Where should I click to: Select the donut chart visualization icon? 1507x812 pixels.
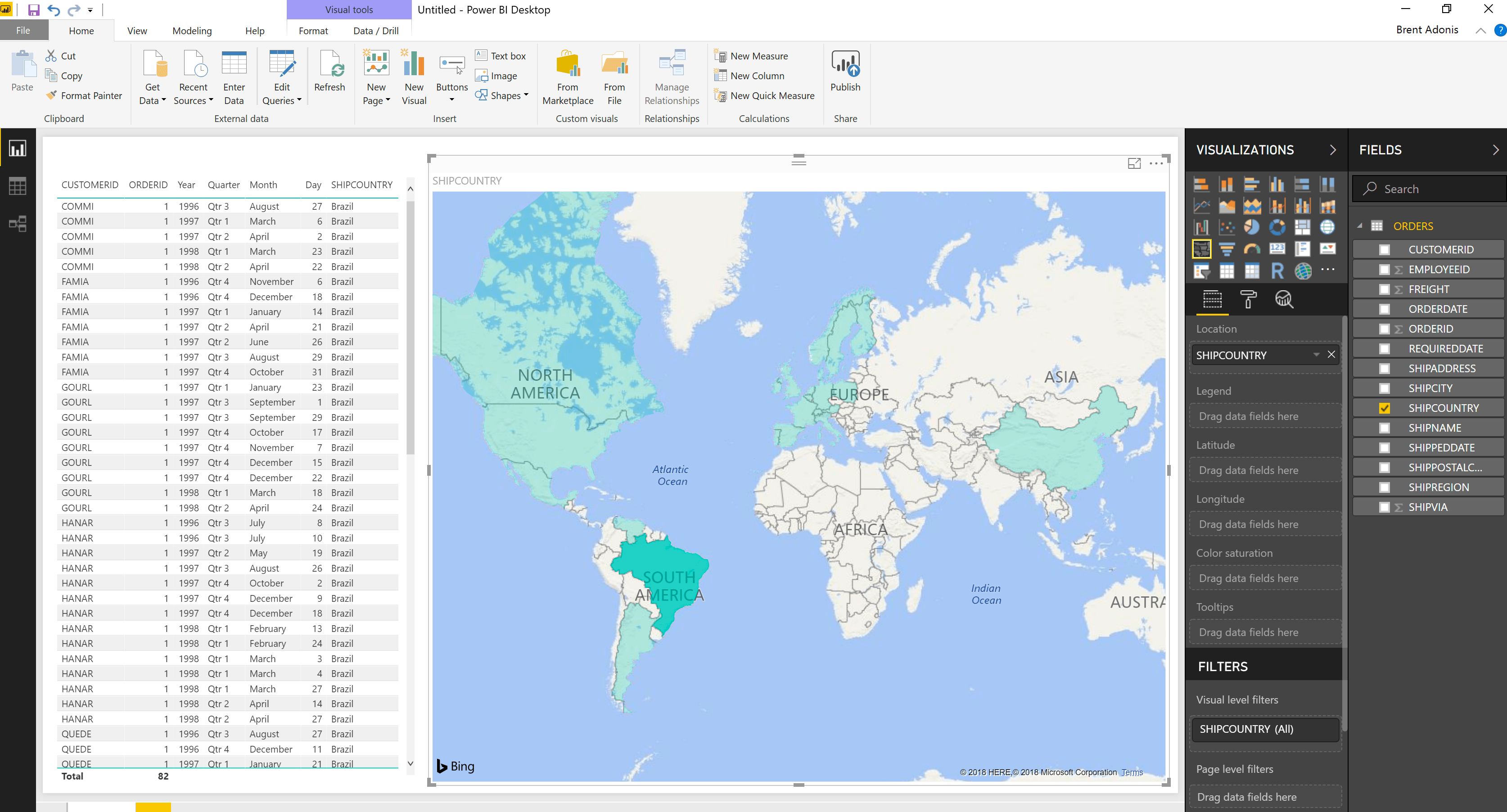[x=1278, y=227]
